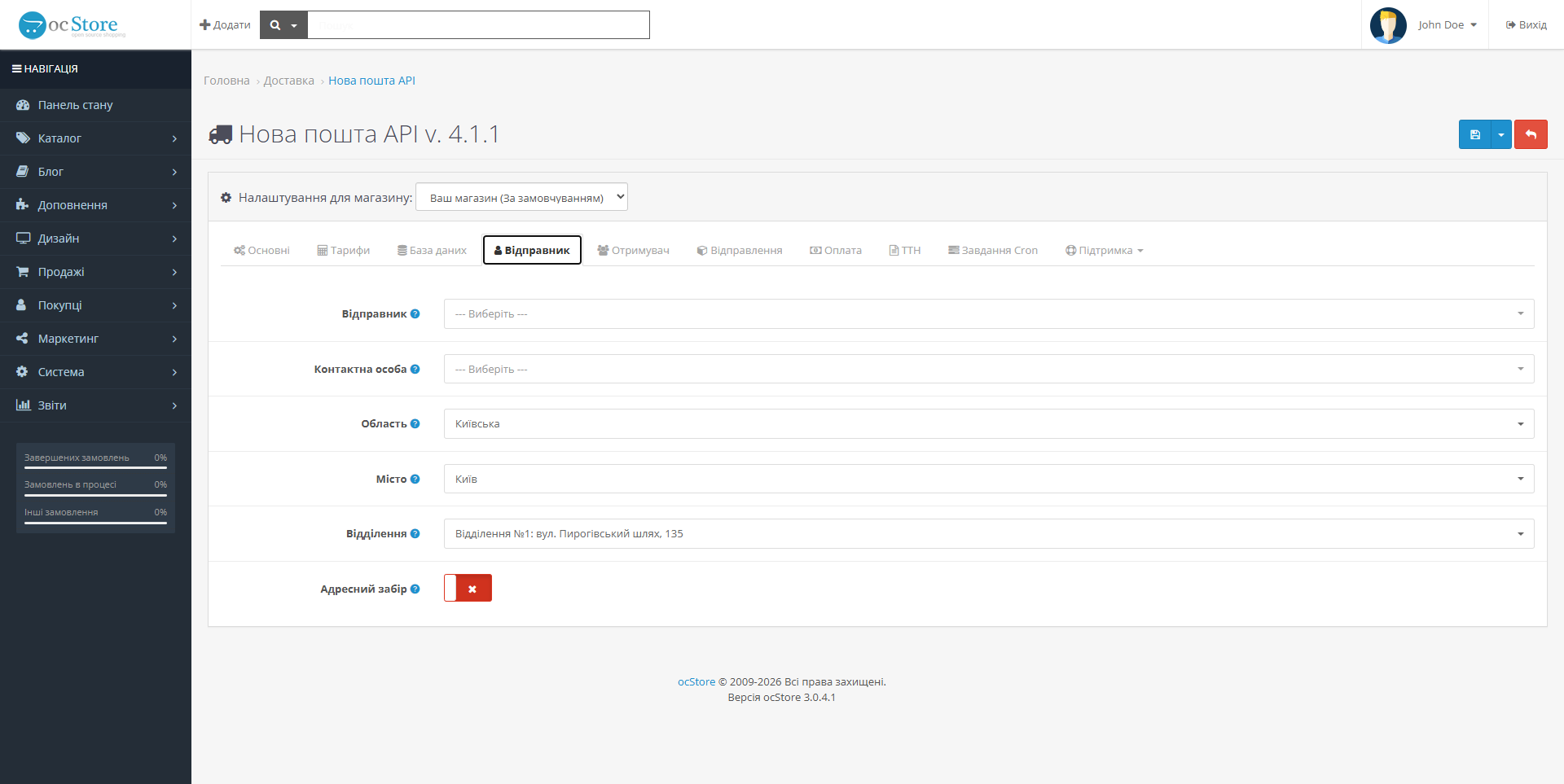Toggle the Адресний забір switch
This screenshot has height=784, width=1564.
pyautogui.click(x=468, y=588)
